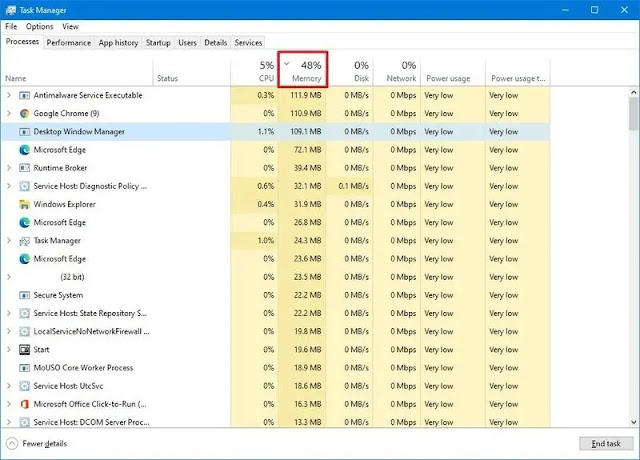Expand Service Host: State Repository group
This screenshot has width=640, height=460.
[9, 313]
